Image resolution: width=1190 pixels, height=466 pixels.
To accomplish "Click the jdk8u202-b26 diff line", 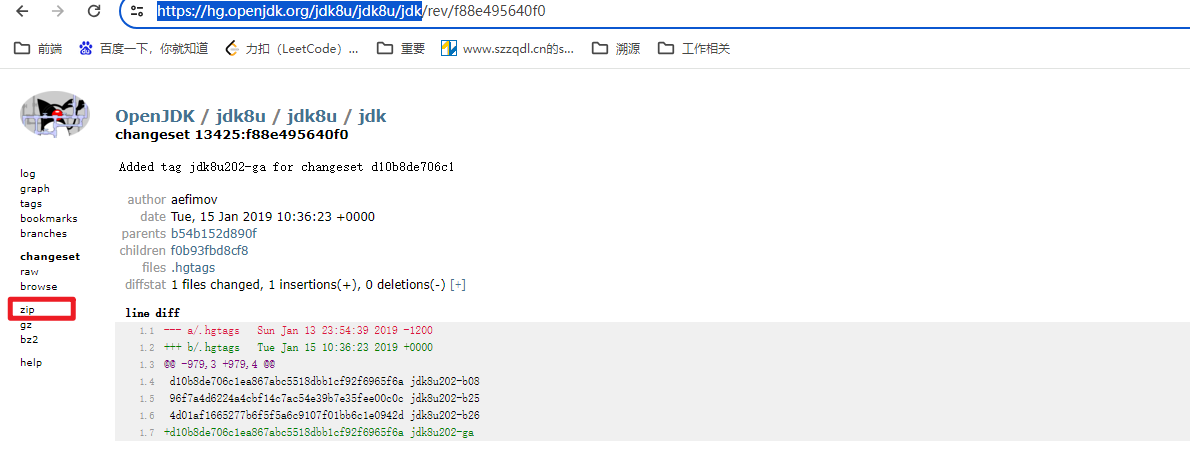I will (325, 416).
